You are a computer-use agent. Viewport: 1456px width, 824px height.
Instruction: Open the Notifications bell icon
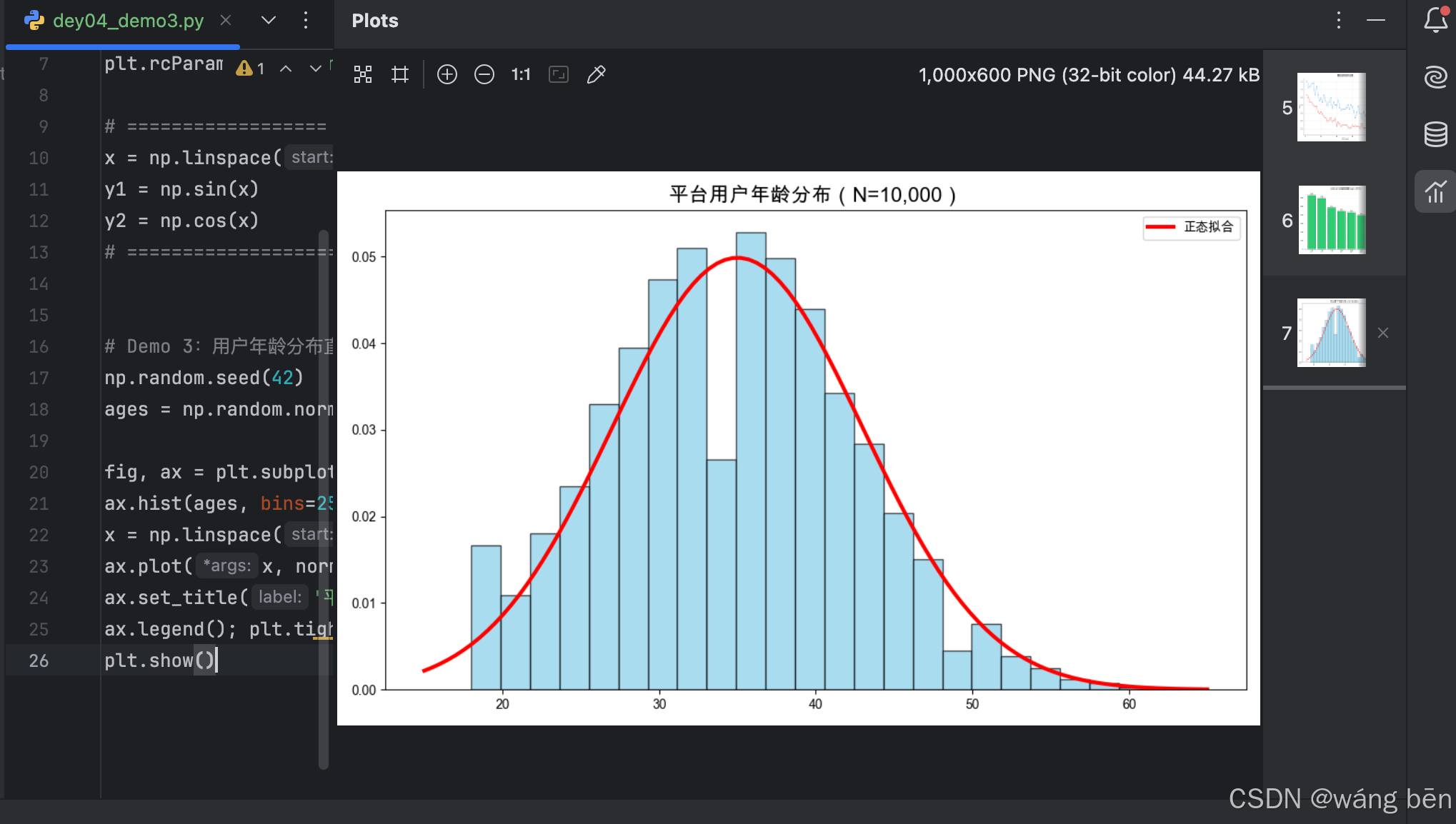click(x=1435, y=20)
